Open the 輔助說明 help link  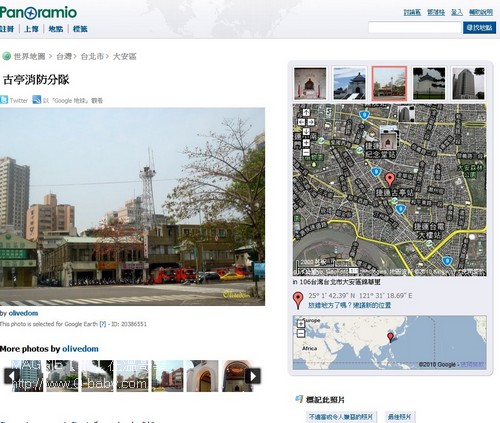point(481,12)
